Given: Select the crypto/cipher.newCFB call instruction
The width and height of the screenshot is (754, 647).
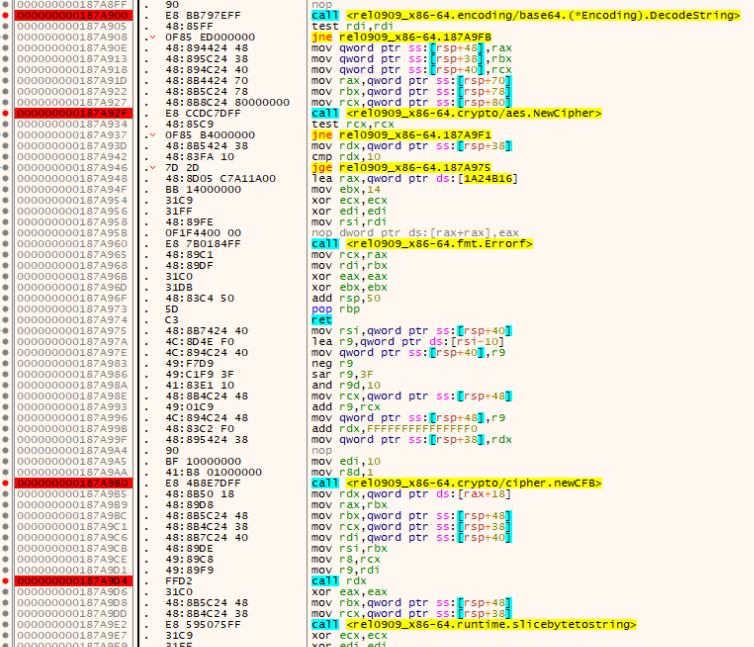Looking at the screenshot, I should (456, 483).
